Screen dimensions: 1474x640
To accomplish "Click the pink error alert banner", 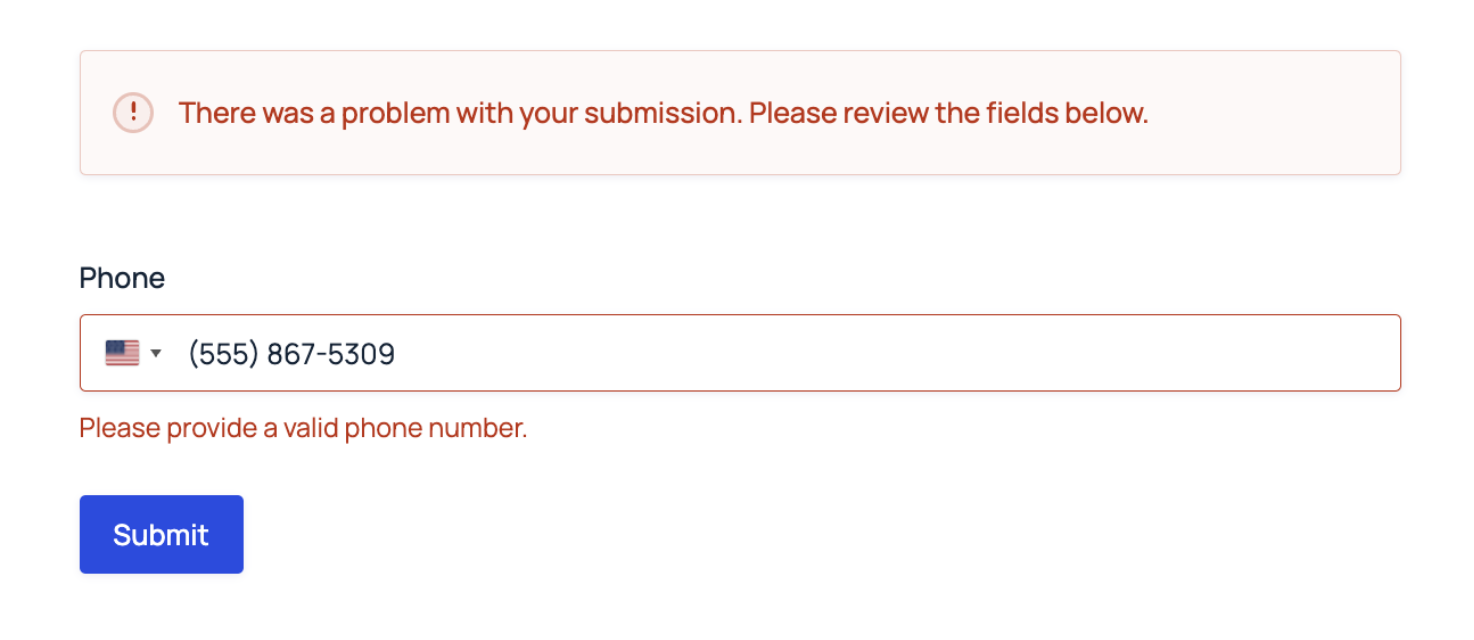I will click(x=740, y=113).
